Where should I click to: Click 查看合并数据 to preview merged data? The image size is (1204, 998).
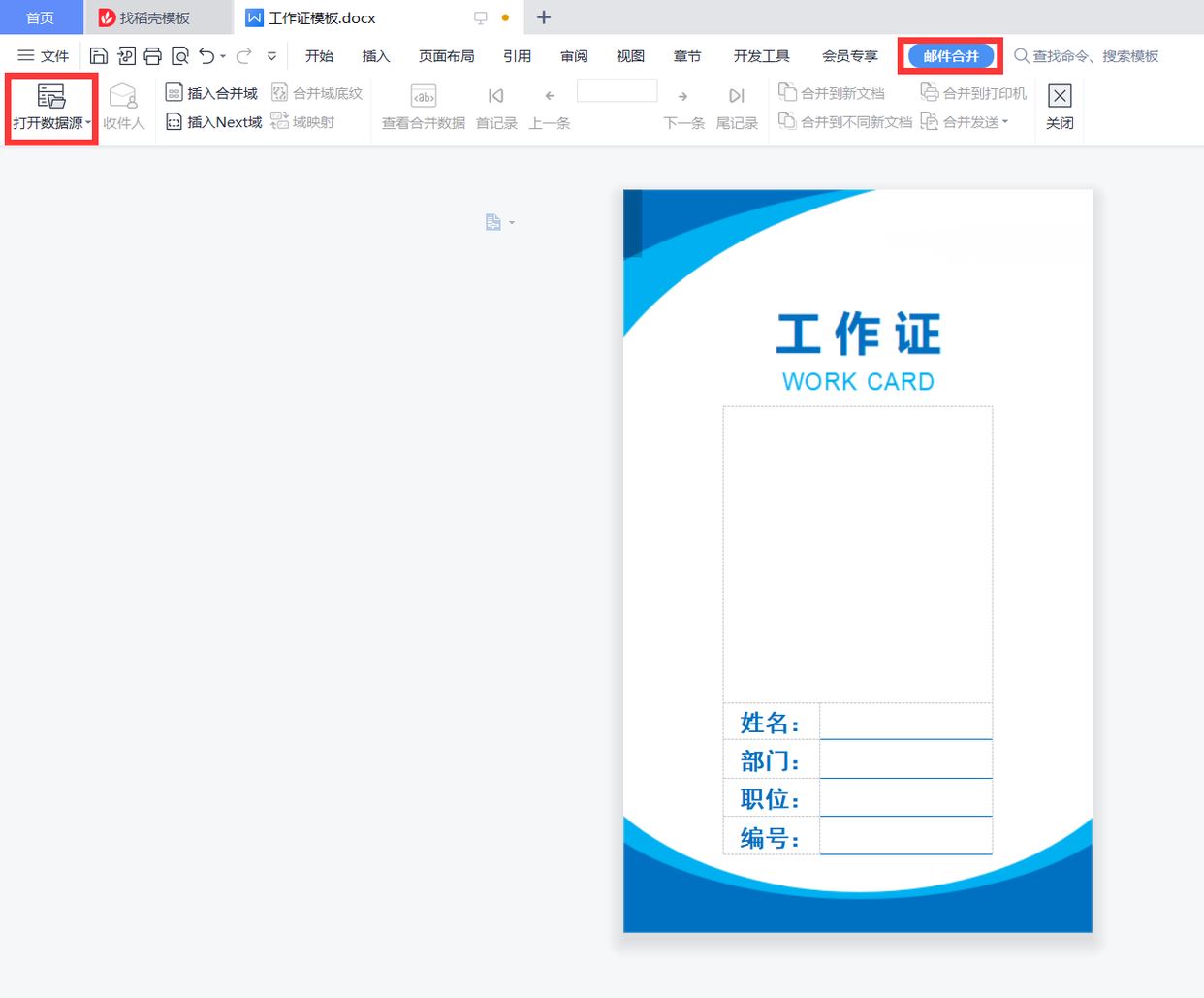(424, 108)
